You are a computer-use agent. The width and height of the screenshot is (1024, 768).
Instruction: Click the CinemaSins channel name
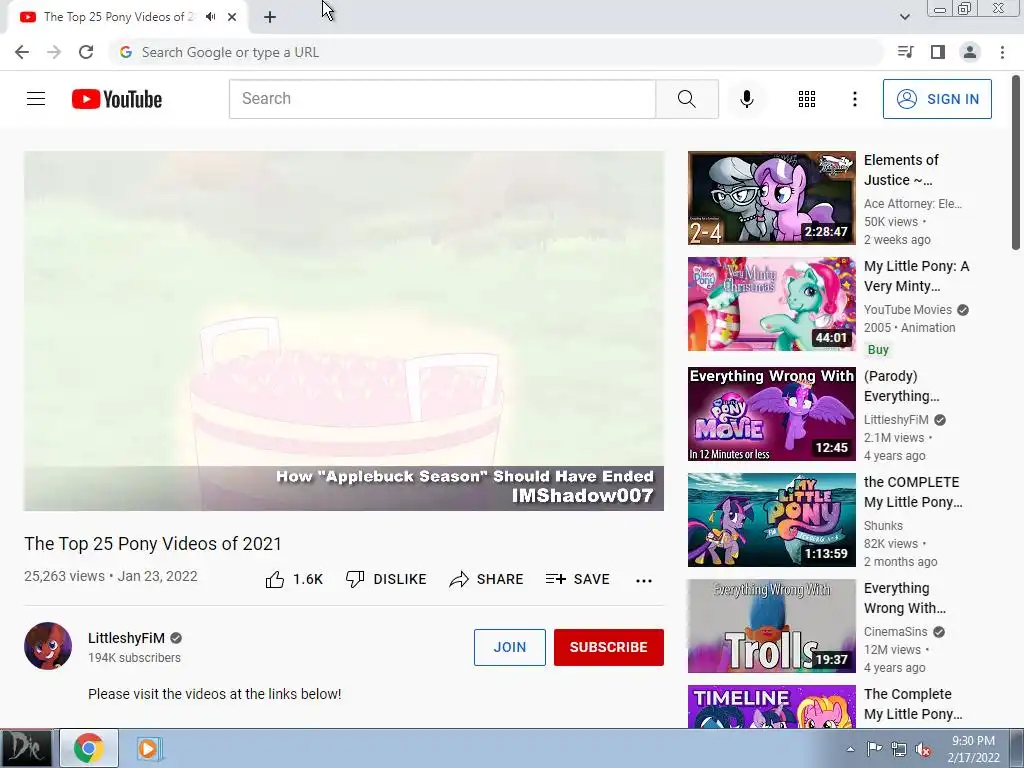[895, 632]
